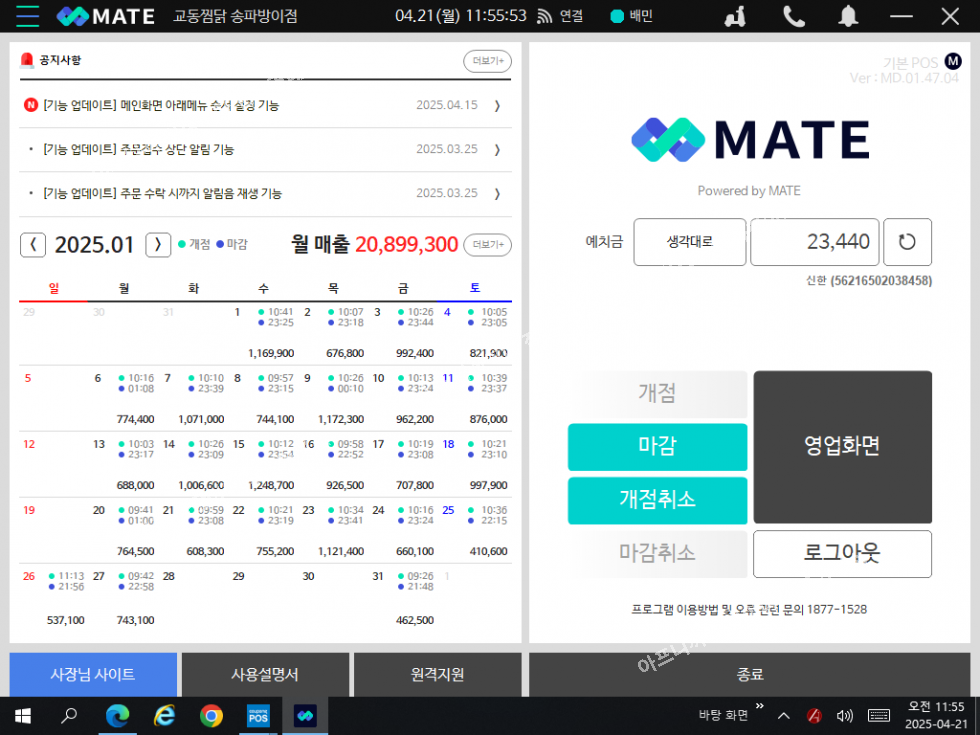980x735 pixels.
Task: Go to previous month in calendar
Action: [x=33, y=244]
